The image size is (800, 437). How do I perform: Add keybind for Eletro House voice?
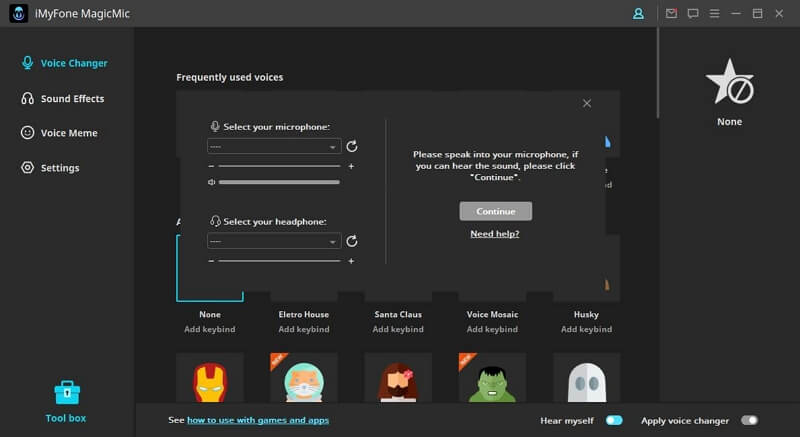(x=304, y=329)
